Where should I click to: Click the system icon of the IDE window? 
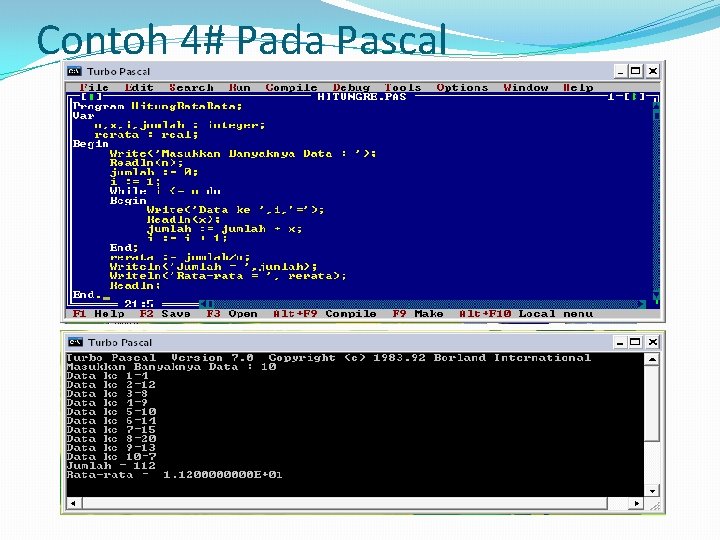(74, 71)
